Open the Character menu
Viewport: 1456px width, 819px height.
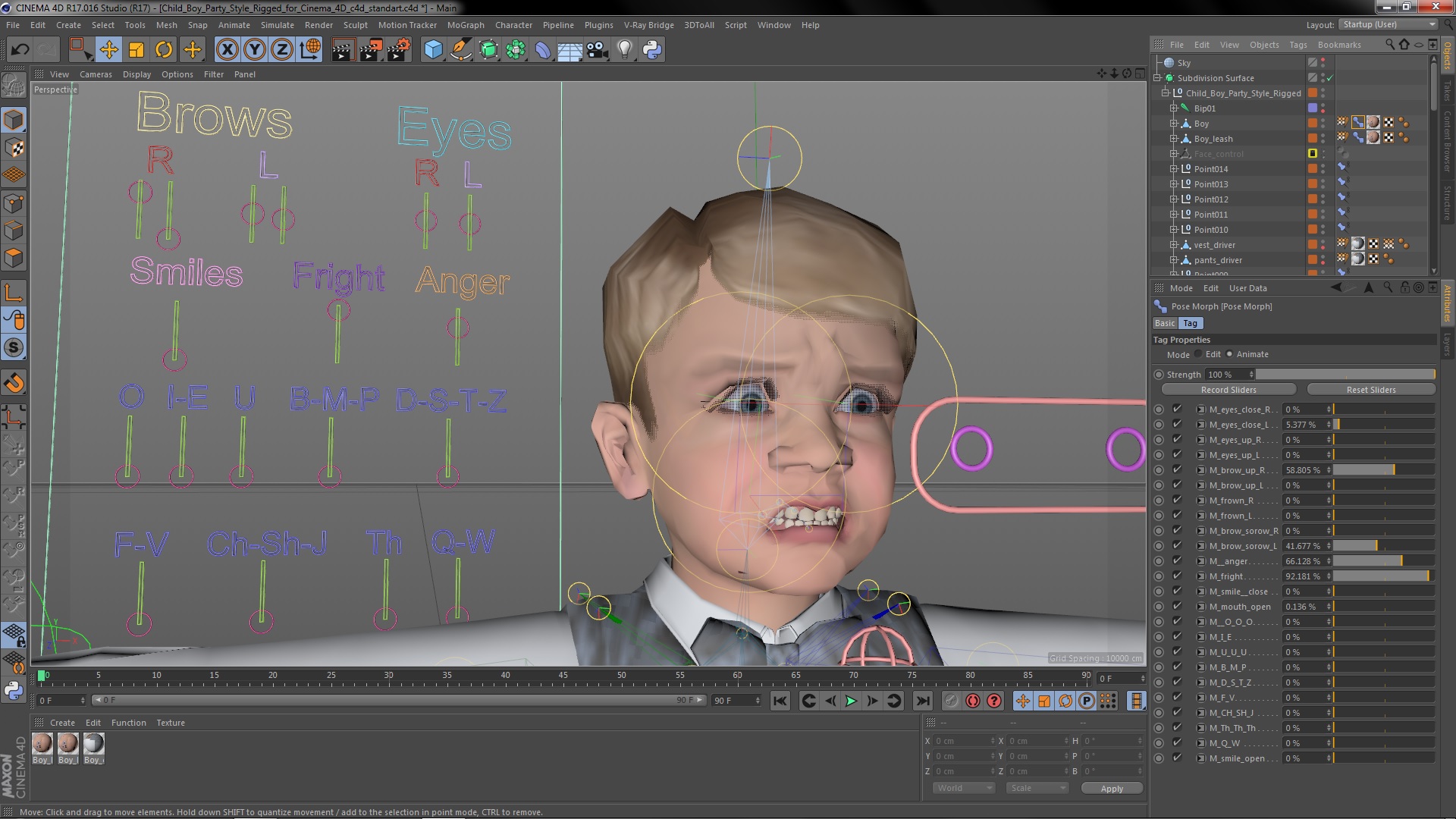point(513,25)
